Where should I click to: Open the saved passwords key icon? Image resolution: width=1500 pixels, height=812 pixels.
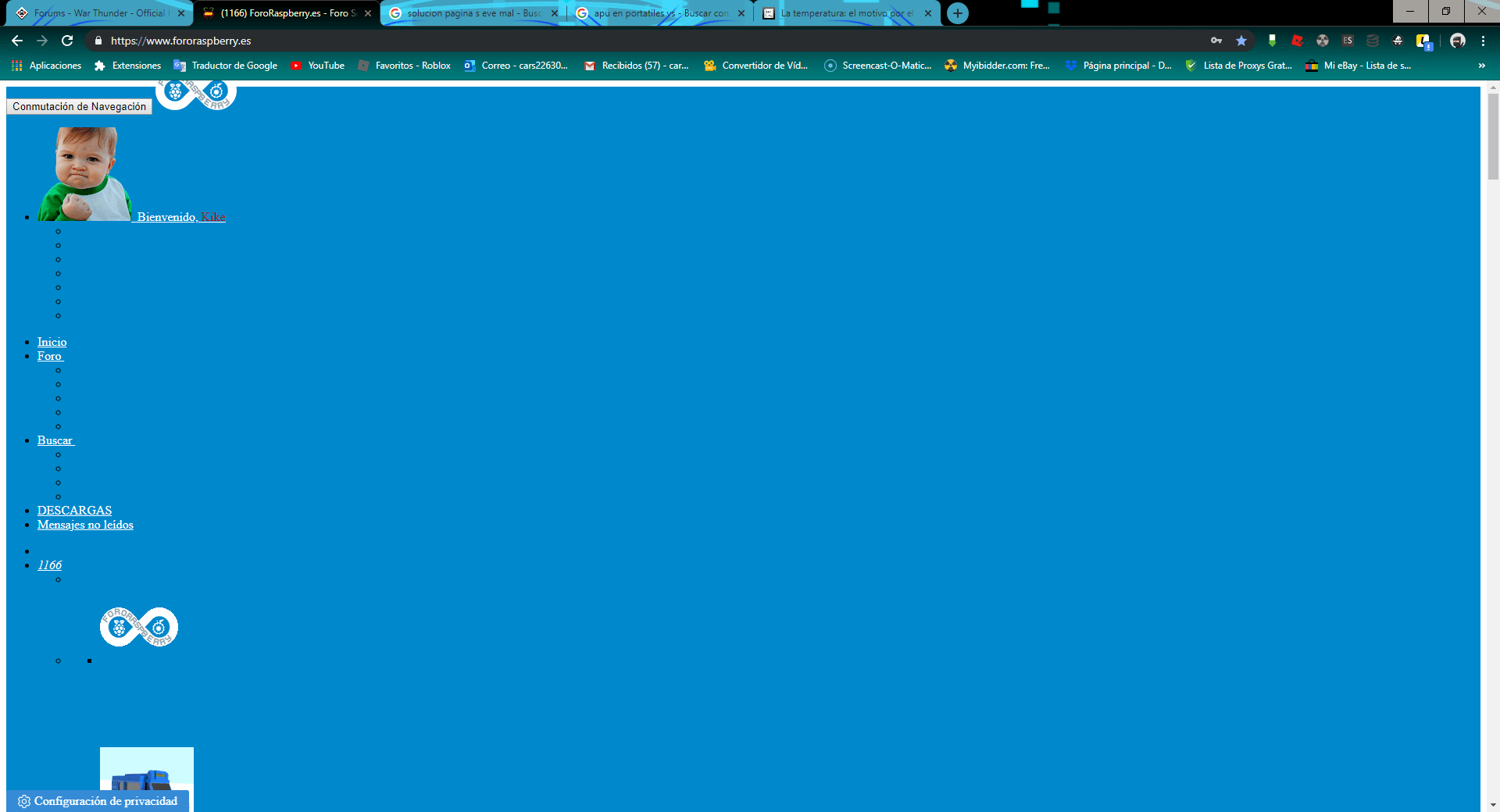(1216, 41)
